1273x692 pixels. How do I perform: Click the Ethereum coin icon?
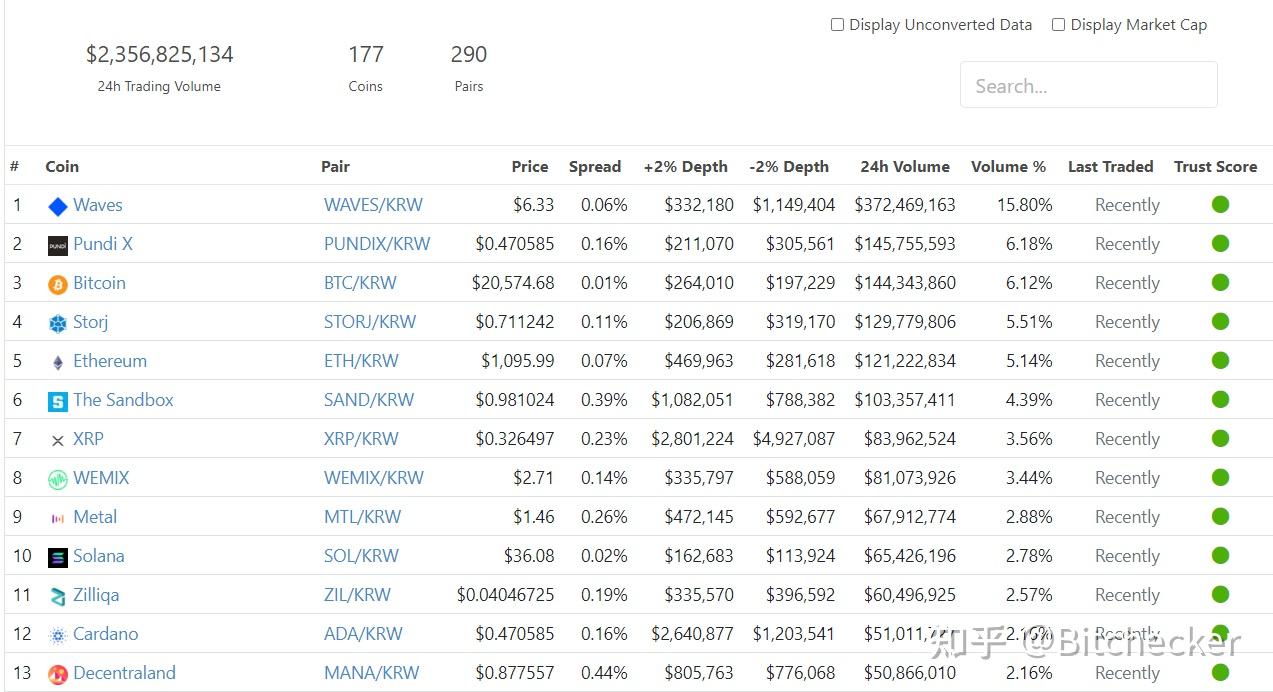coord(58,362)
